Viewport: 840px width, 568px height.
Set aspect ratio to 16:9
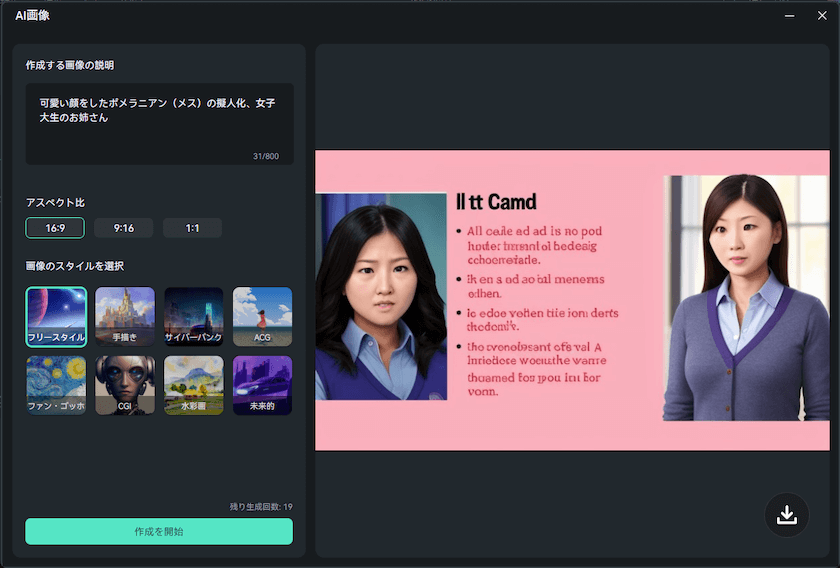55,228
